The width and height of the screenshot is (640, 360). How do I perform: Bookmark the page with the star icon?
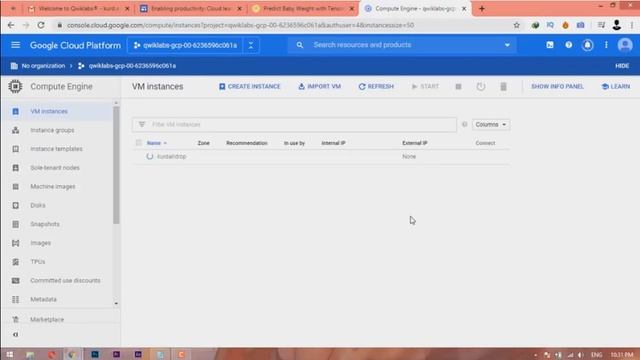516,25
